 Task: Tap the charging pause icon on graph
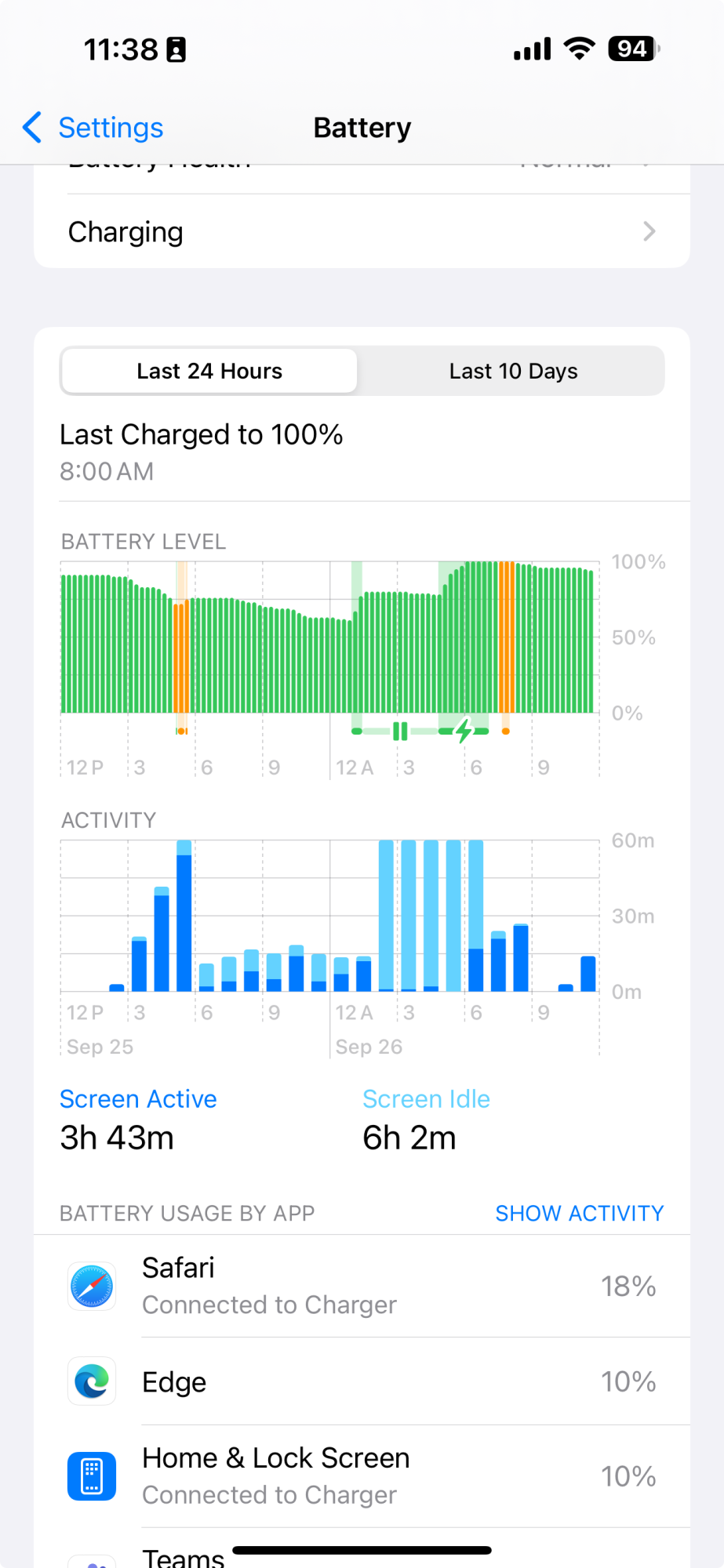click(400, 731)
